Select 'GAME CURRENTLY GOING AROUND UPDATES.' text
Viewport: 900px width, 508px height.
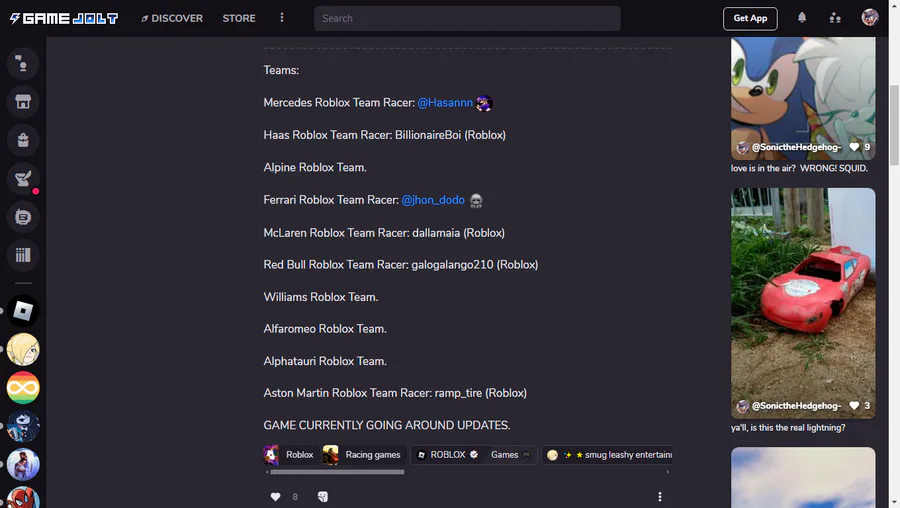[x=387, y=425]
